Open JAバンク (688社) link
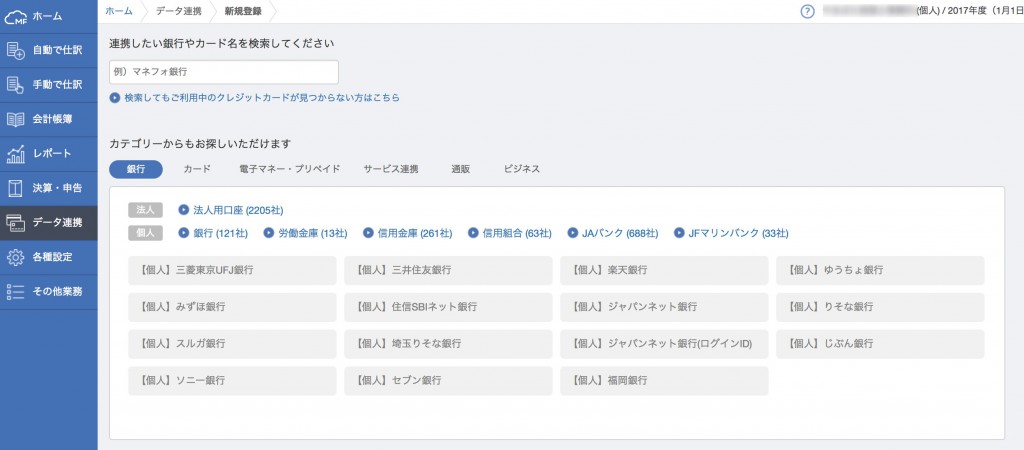Viewport: 1024px width, 450px height. click(620, 233)
